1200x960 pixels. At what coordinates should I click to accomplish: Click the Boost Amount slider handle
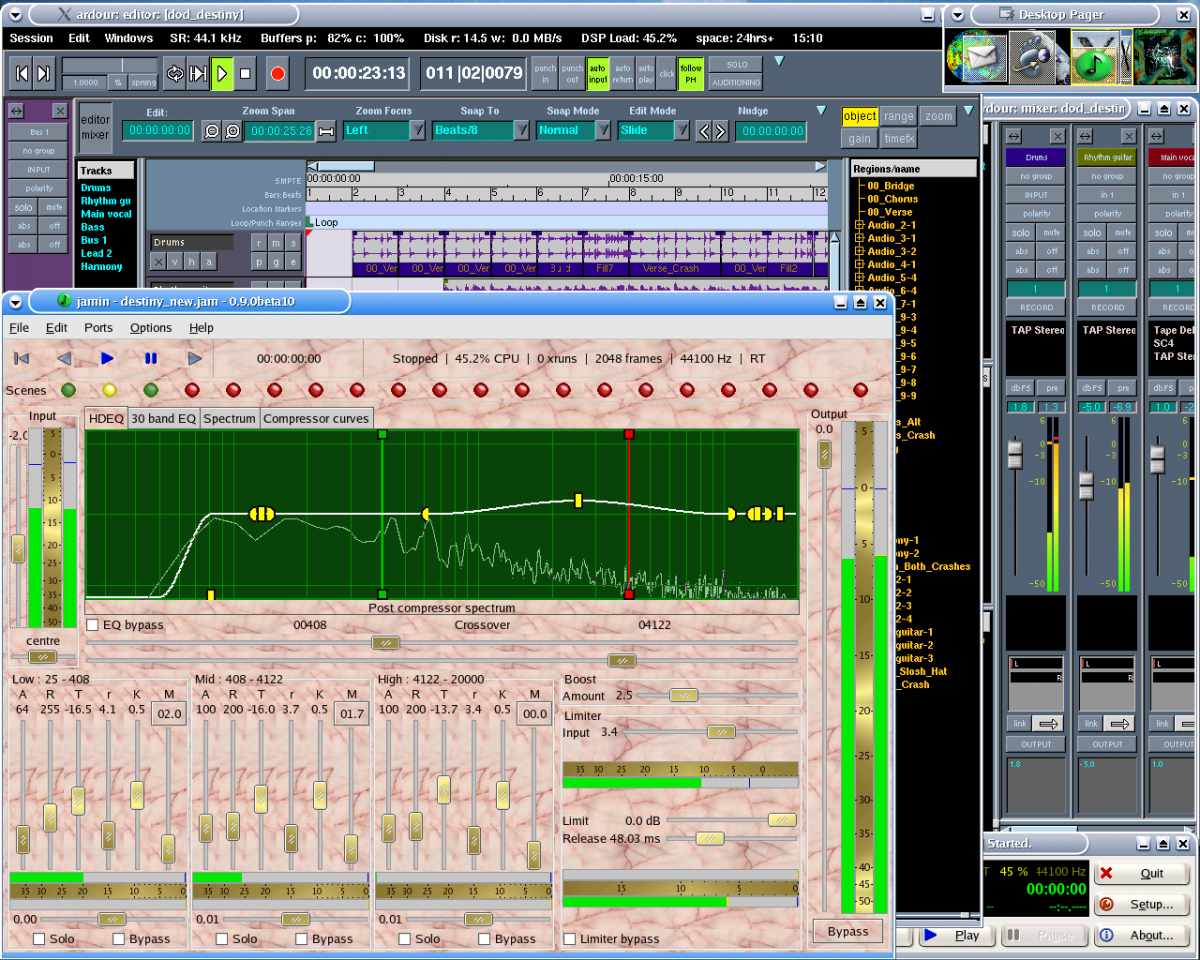[684, 695]
